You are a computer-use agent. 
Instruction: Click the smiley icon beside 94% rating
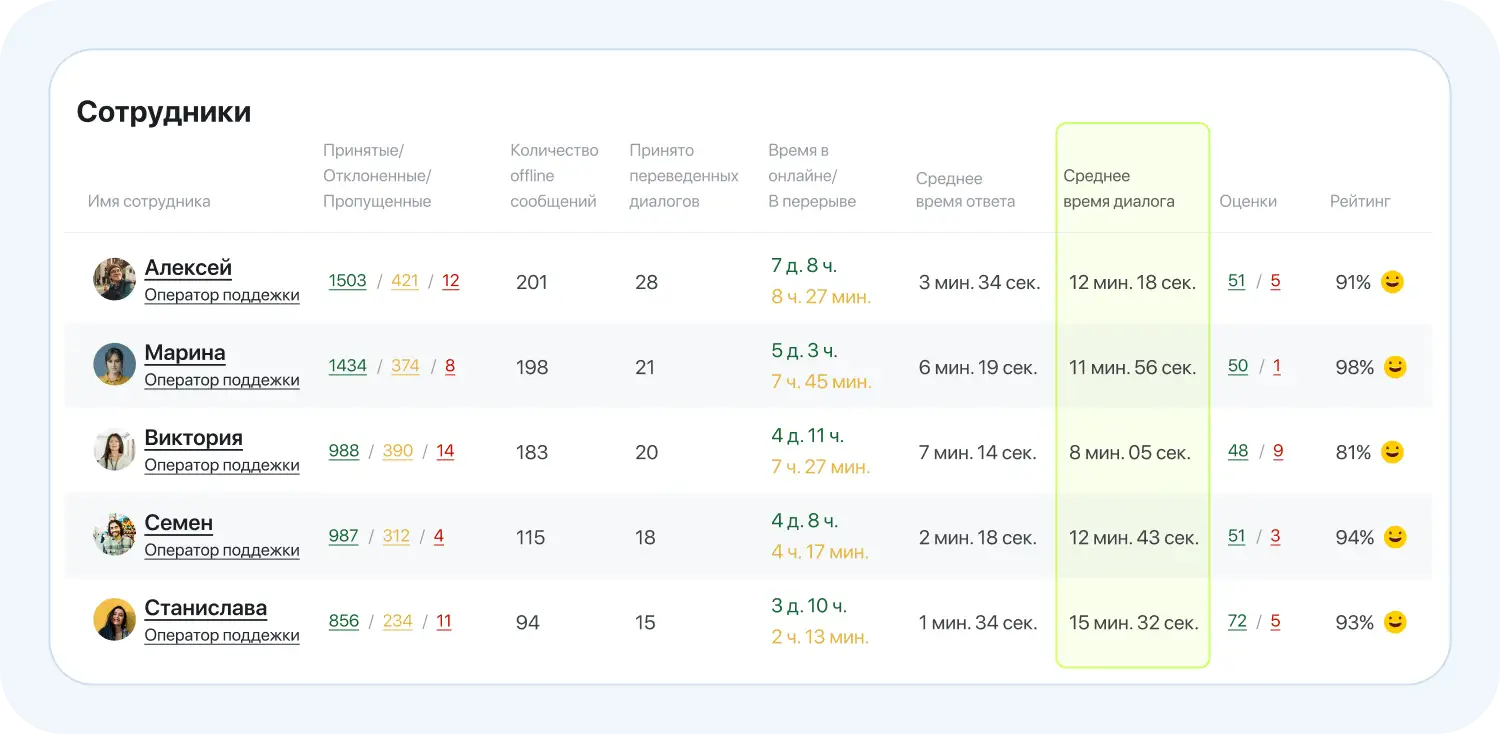1395,537
